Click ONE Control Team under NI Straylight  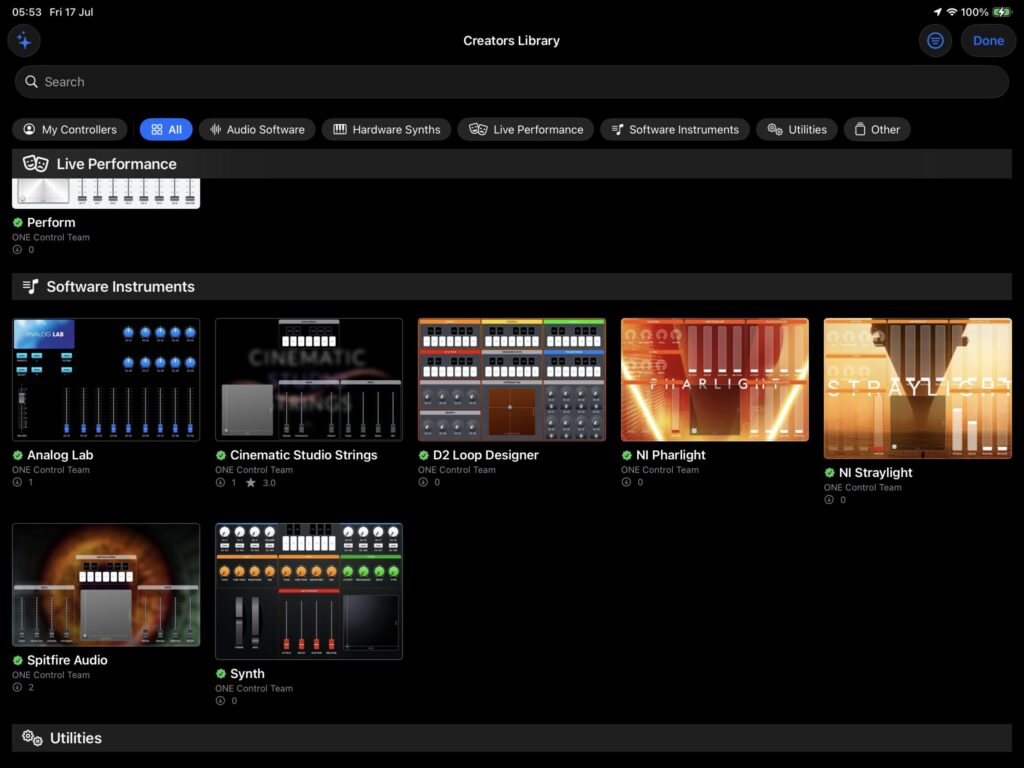click(x=863, y=487)
